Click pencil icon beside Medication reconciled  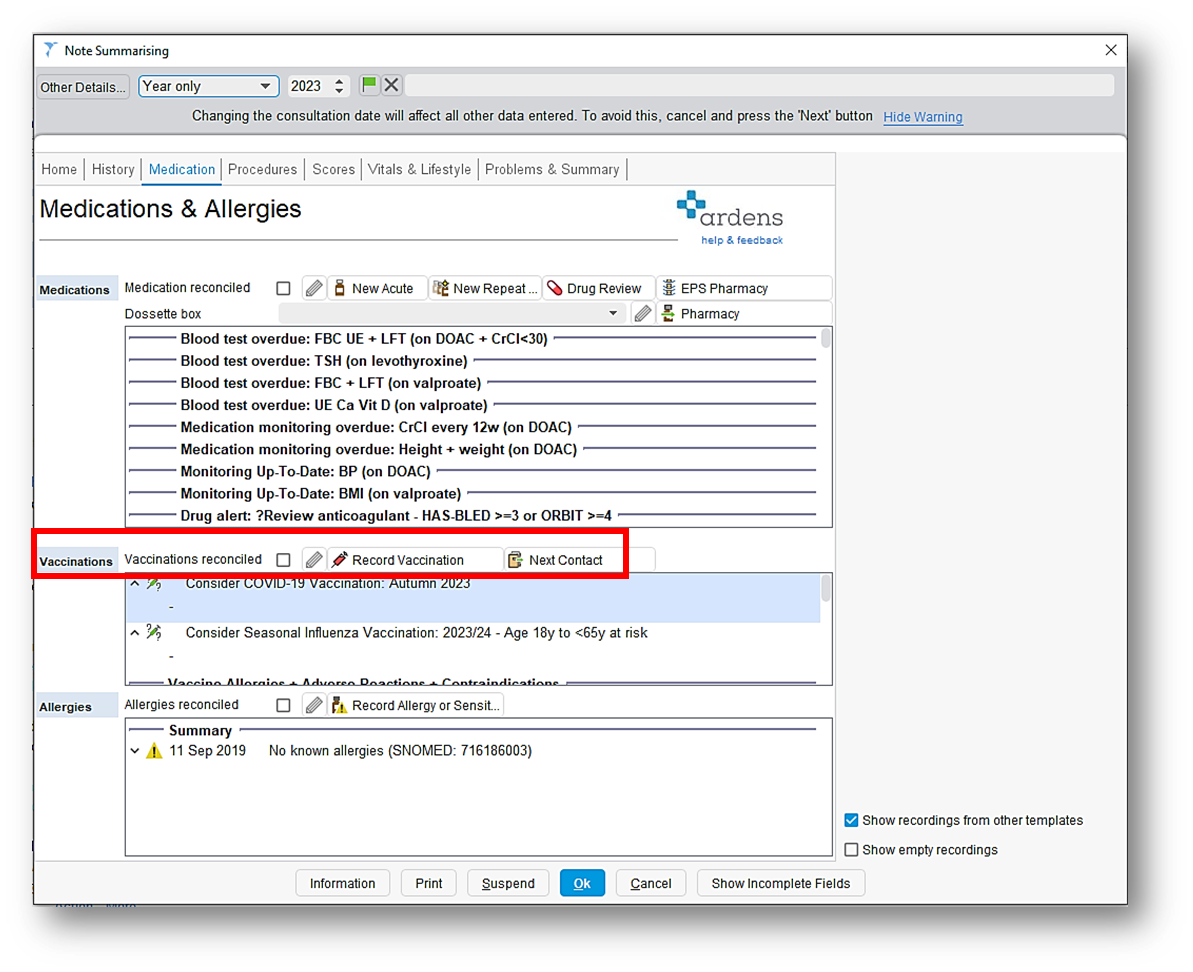[x=313, y=288]
